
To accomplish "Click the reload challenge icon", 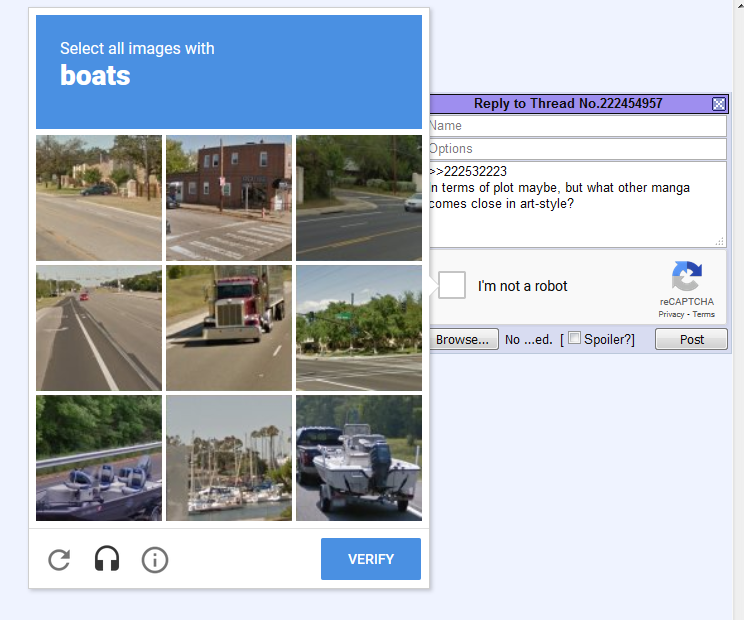I will (59, 560).
